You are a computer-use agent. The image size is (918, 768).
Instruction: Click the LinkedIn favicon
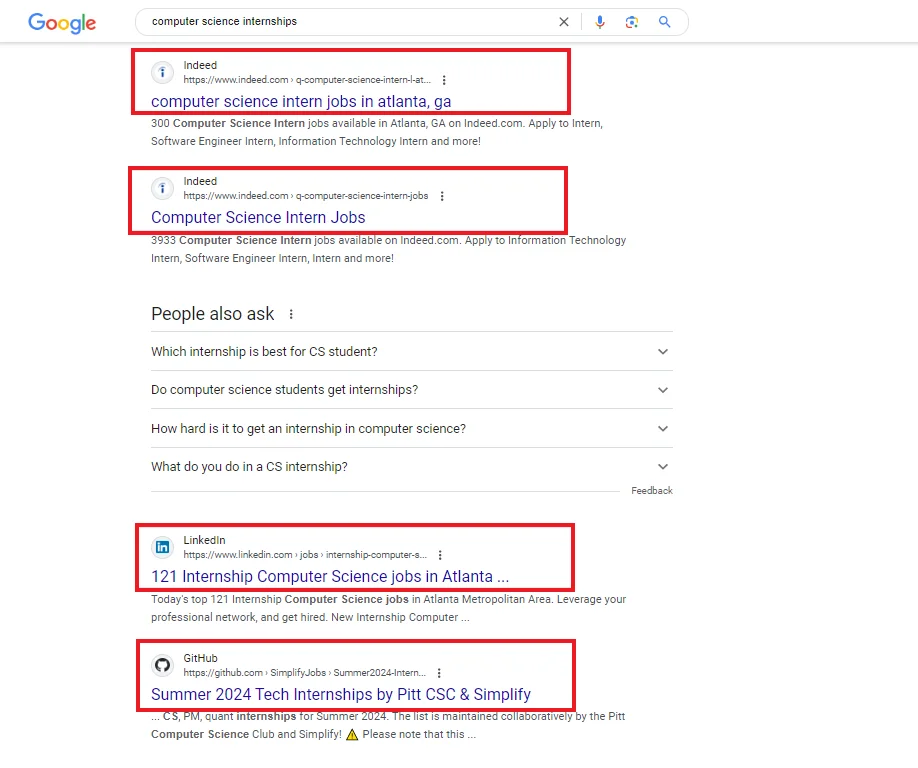coord(162,547)
